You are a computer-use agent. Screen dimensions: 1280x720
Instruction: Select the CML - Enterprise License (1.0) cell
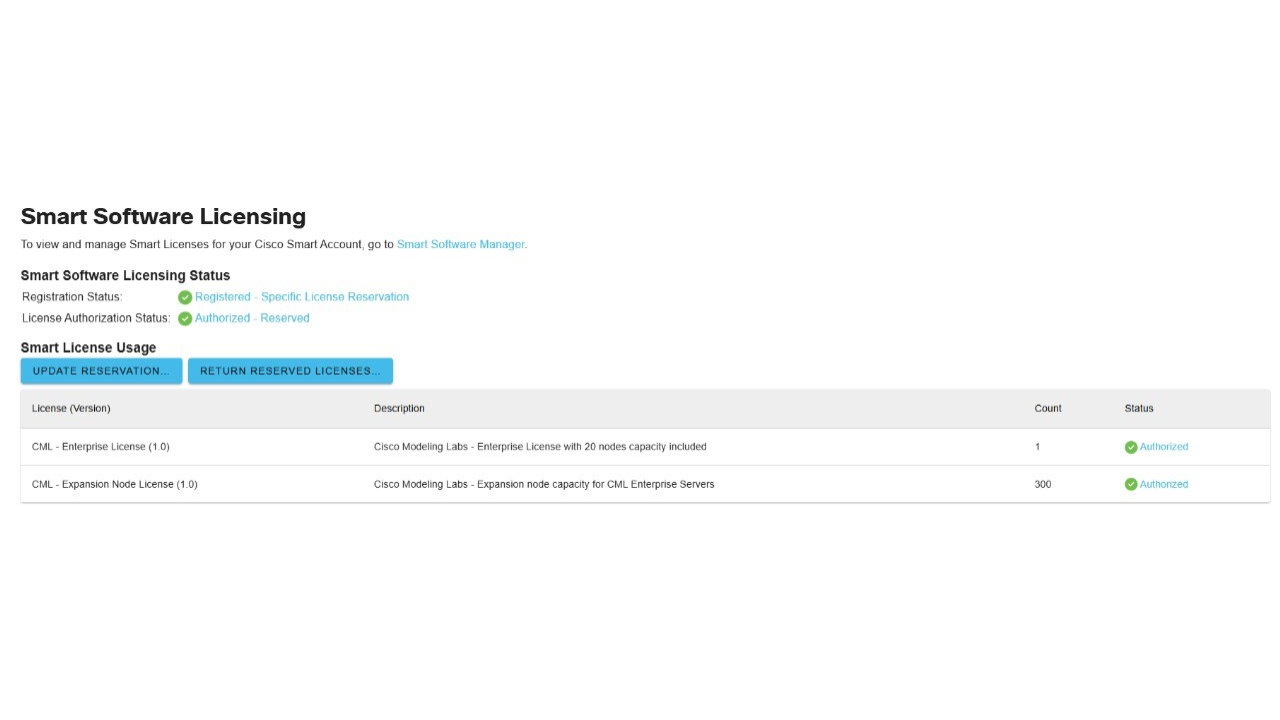click(x=100, y=447)
